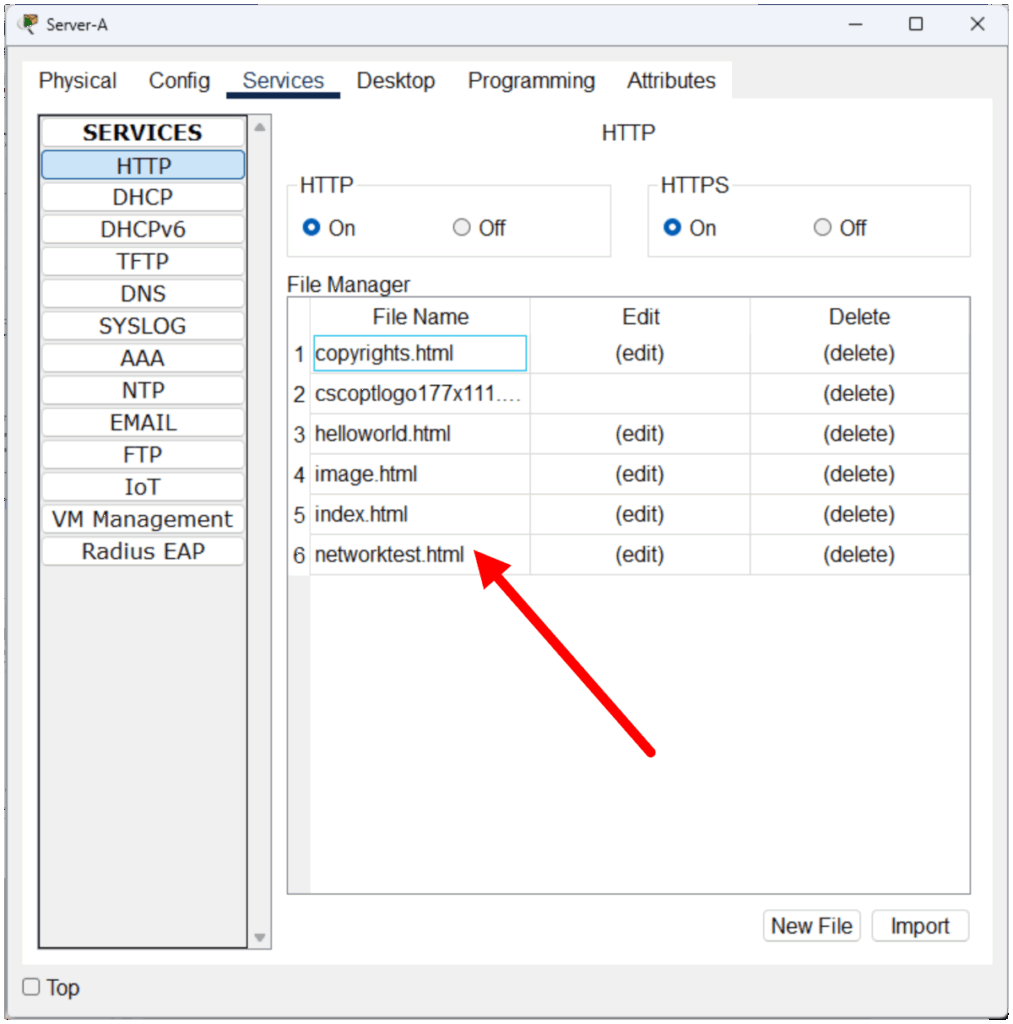Go to the Physical tab

(x=77, y=81)
